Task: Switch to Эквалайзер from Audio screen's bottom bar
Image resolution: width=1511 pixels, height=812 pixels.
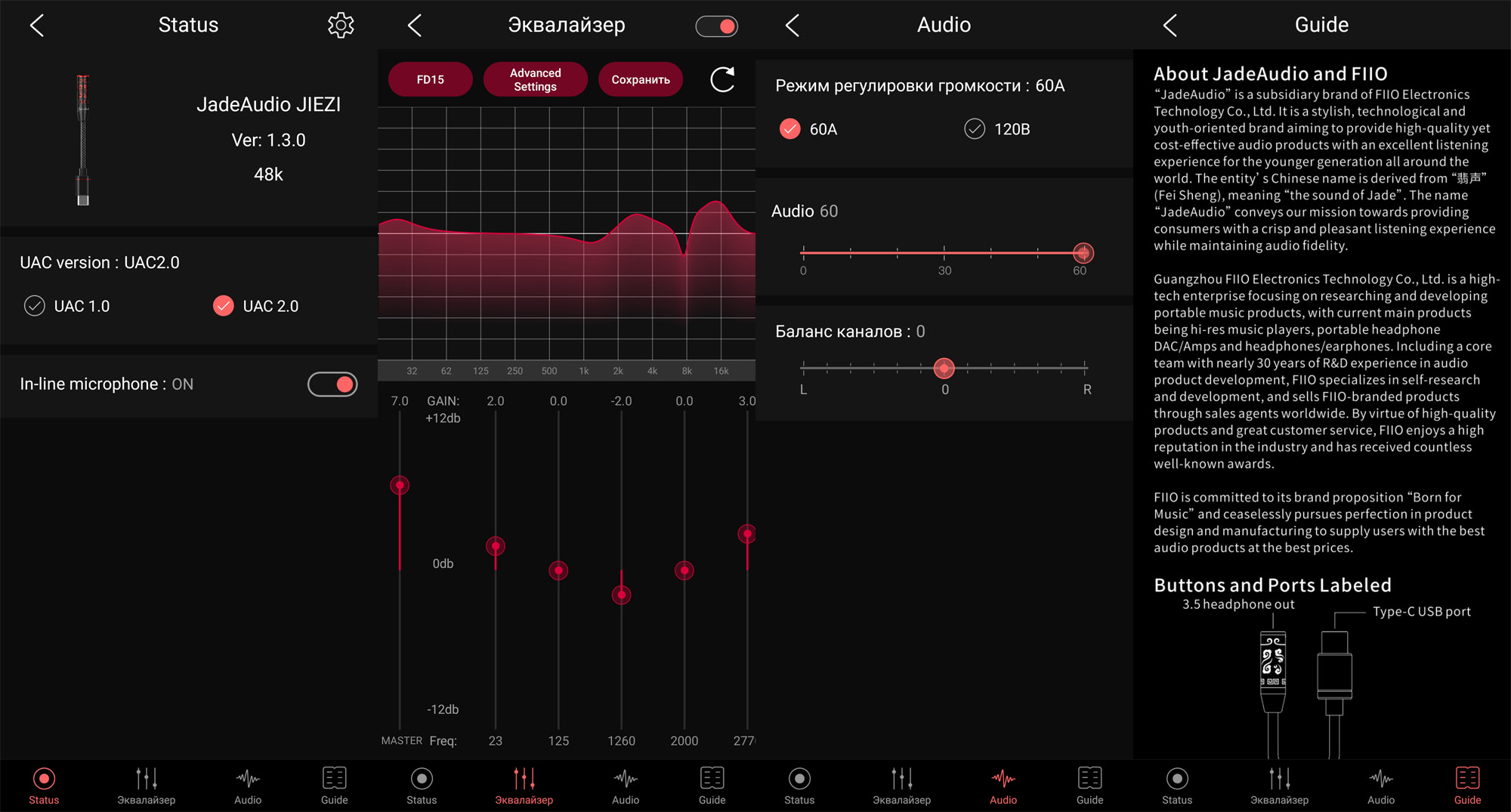Action: tap(901, 786)
